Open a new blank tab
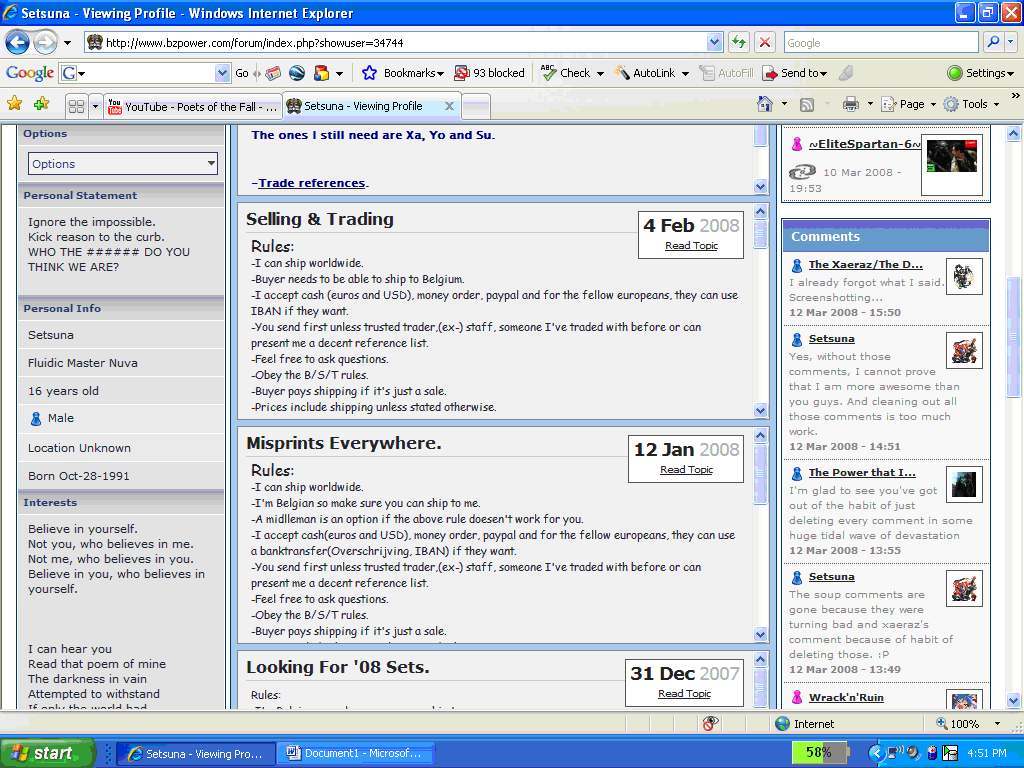 tap(475, 106)
